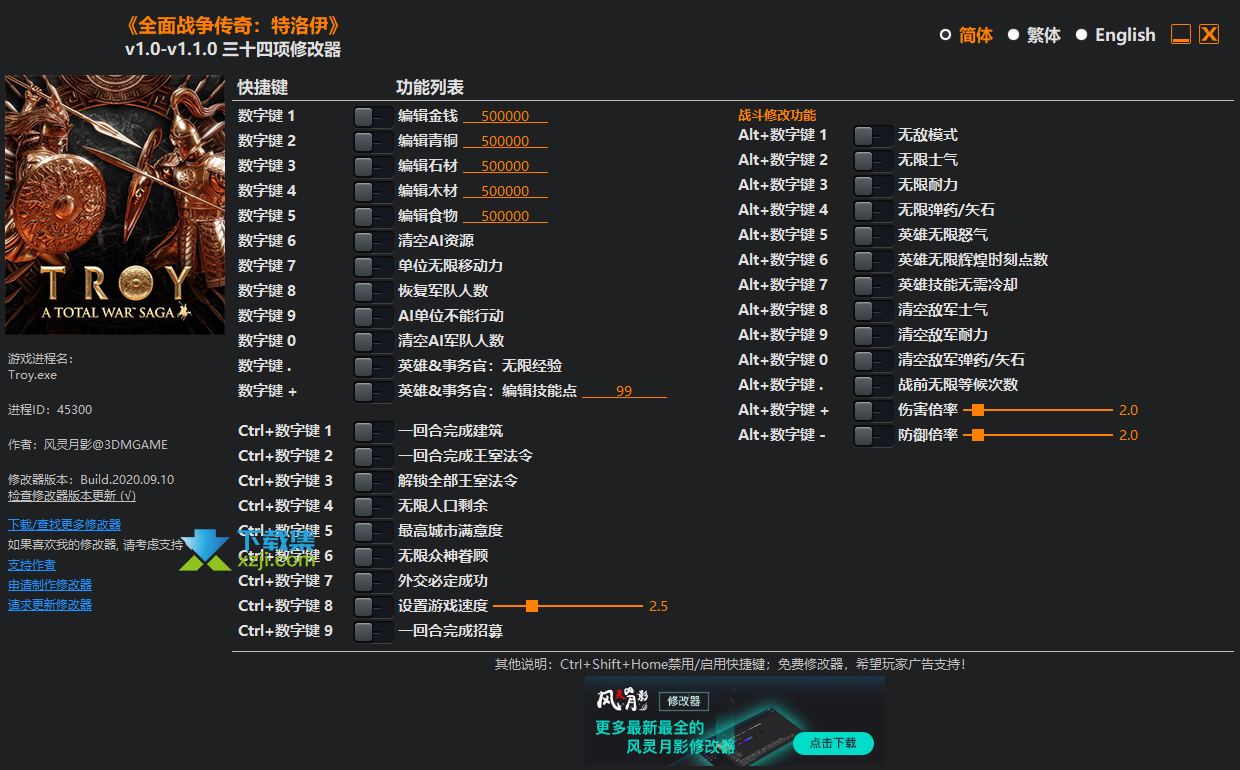Enable AI单位不能行动 toggle
This screenshot has width=1240, height=770.
(x=373, y=316)
